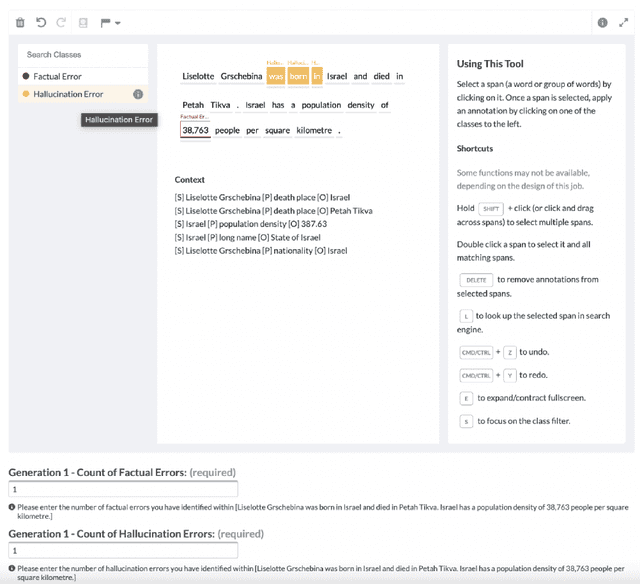The height and width of the screenshot is (584, 640).
Task: Click info icon beside Hallucination Error
Action: (138, 94)
